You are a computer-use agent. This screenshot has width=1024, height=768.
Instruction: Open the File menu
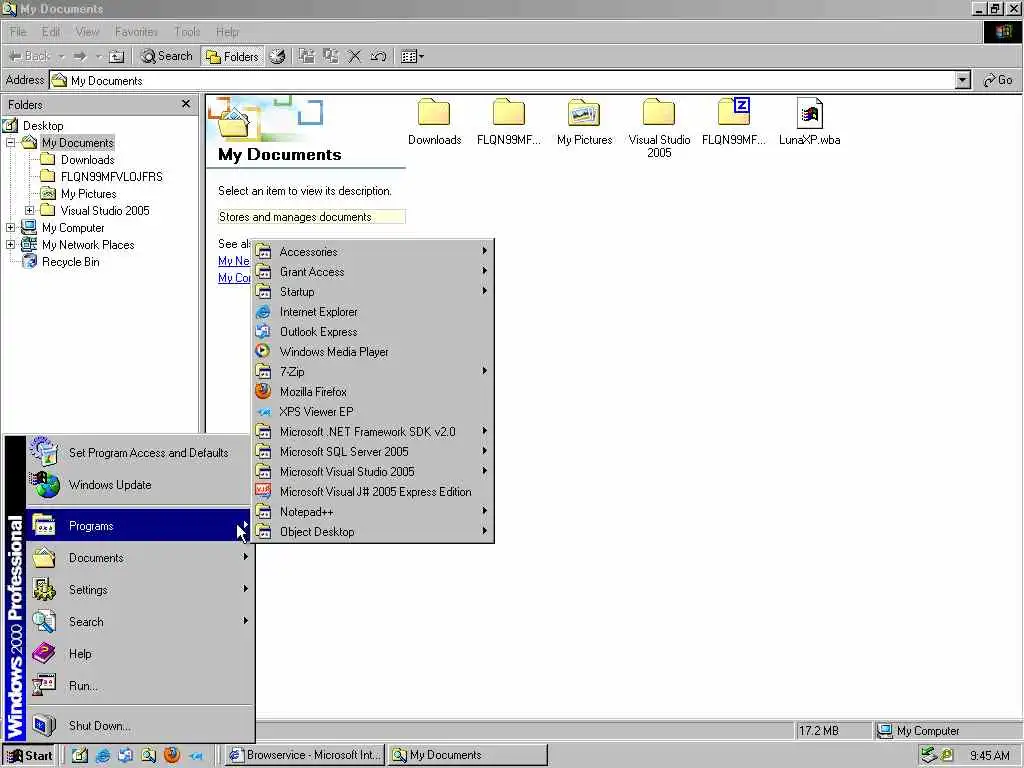click(18, 31)
